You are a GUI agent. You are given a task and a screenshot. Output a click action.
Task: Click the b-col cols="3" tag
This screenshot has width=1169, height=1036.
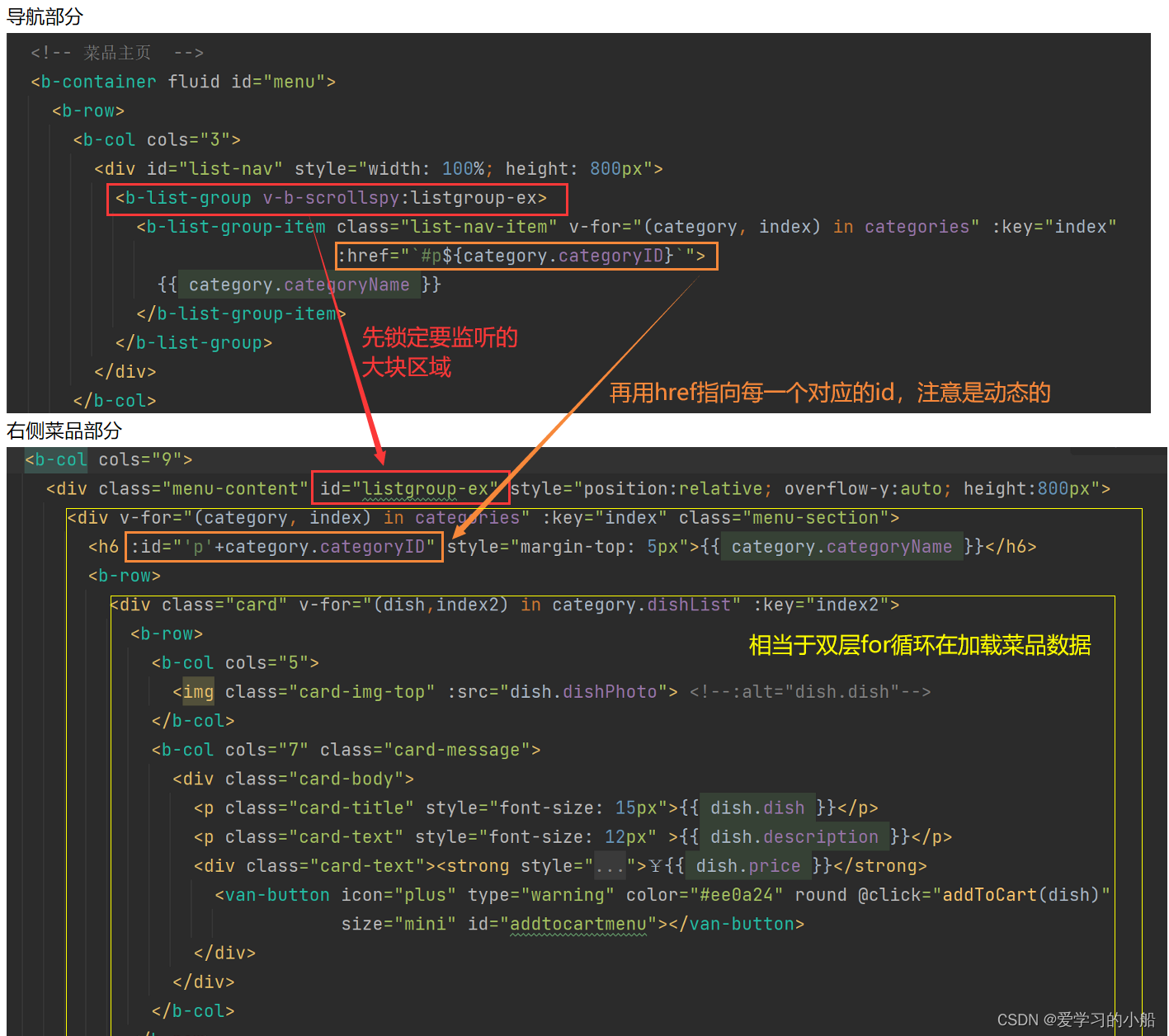click(x=157, y=139)
